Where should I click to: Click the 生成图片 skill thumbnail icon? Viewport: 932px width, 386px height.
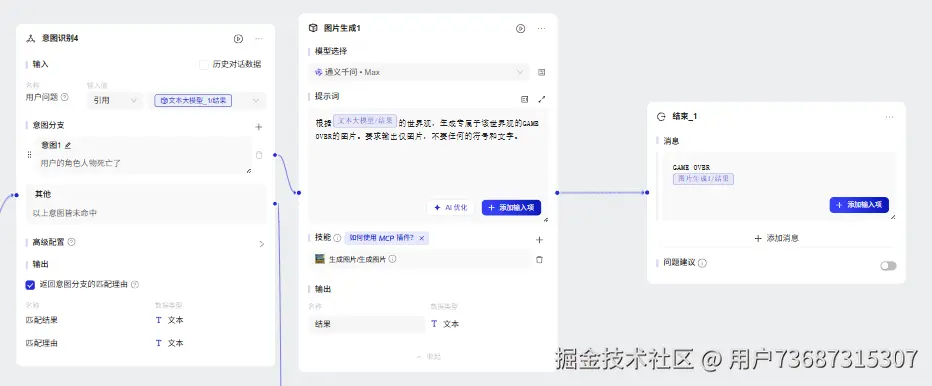[320, 259]
